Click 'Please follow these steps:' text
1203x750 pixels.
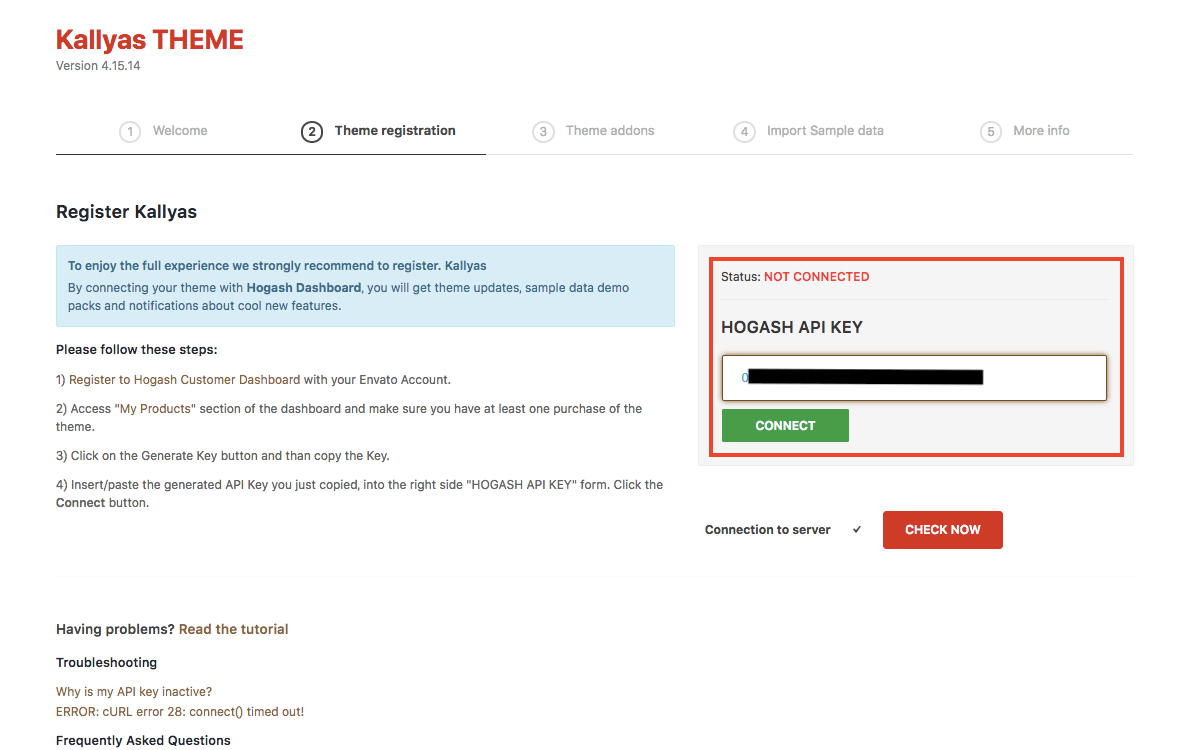(x=137, y=350)
